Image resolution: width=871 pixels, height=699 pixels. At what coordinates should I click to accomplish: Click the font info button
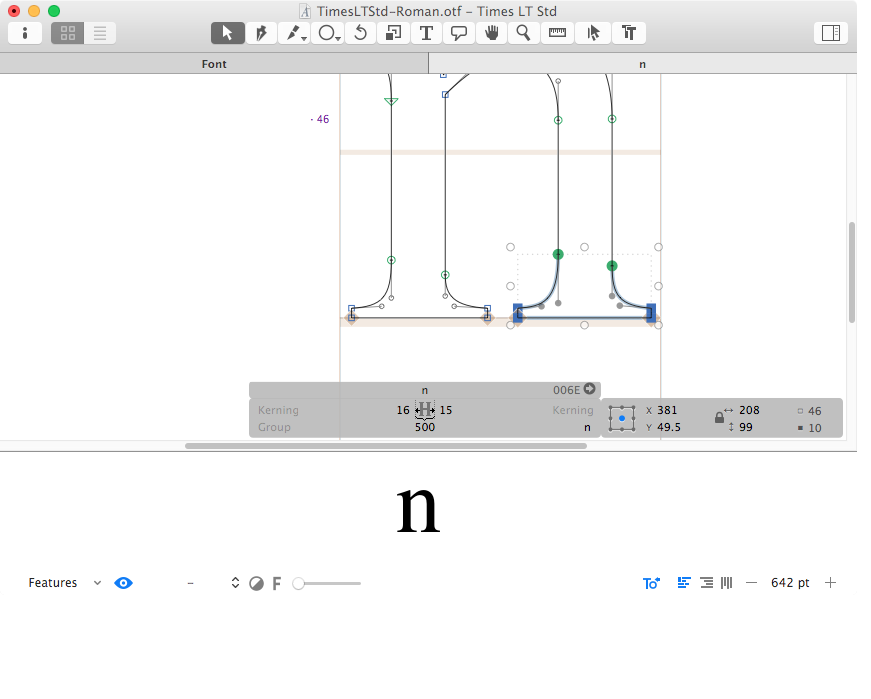click(25, 33)
